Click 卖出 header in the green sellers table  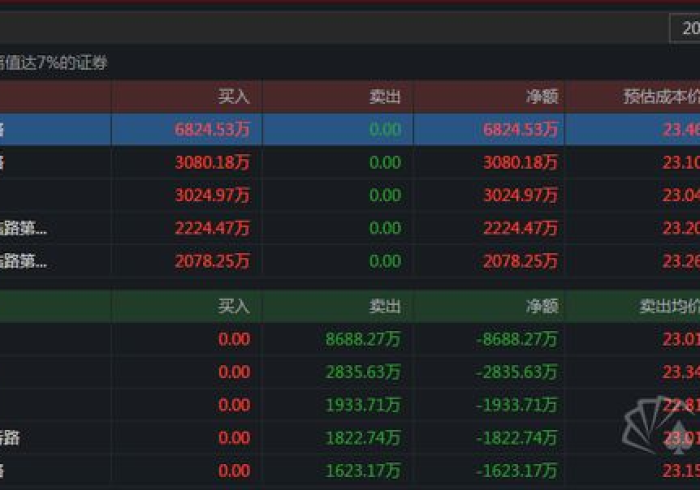point(384,306)
